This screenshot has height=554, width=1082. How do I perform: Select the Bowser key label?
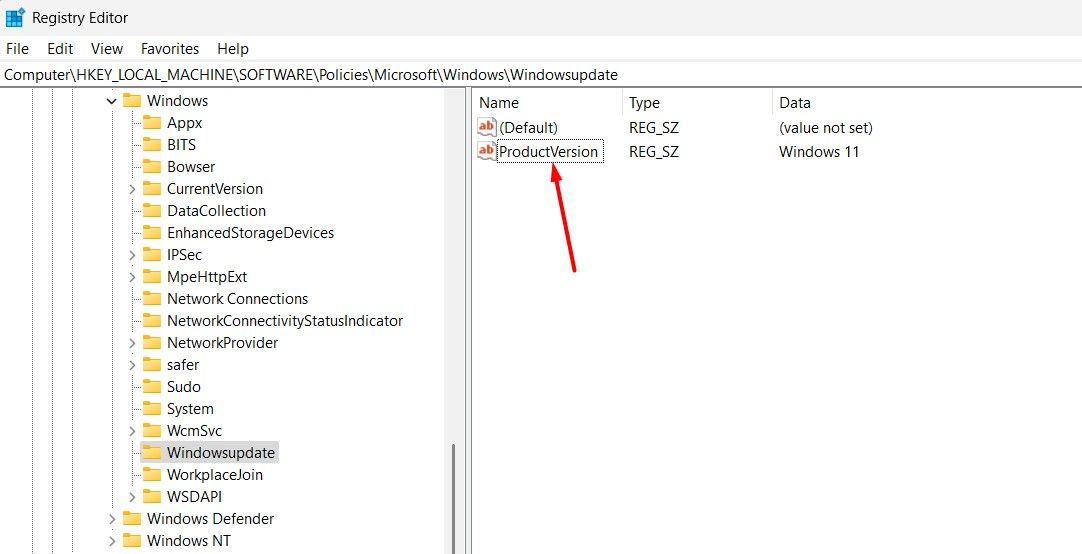click(191, 167)
